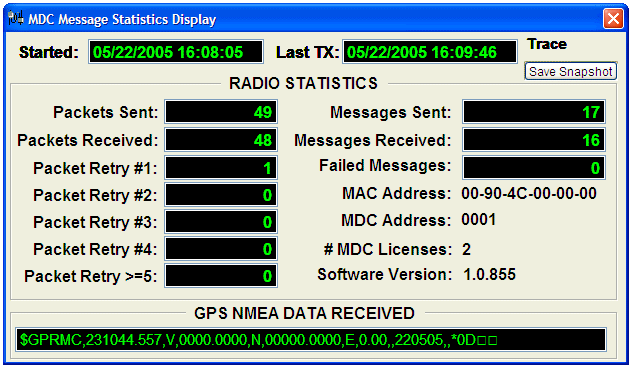Click the Packet Retry #1 value box
The width and height of the screenshot is (631, 367).
tap(221, 168)
